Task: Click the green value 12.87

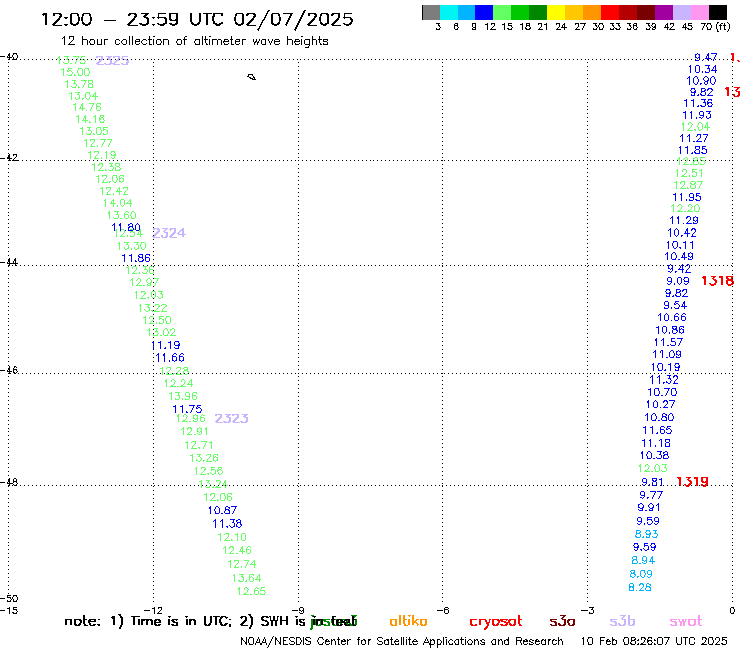Action: (x=688, y=185)
